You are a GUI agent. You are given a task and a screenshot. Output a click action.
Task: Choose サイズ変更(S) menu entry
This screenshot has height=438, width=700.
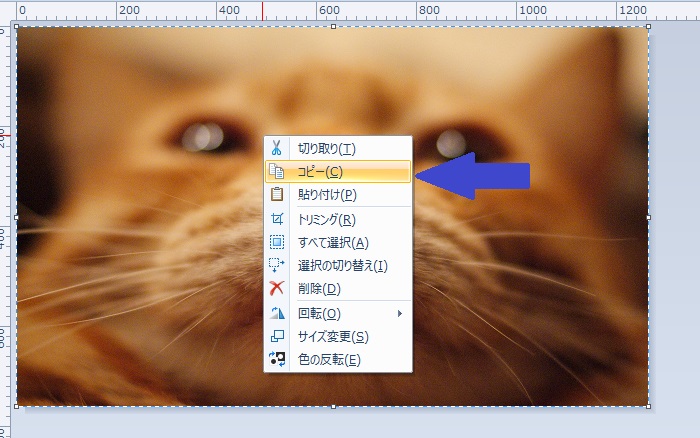[x=338, y=337]
